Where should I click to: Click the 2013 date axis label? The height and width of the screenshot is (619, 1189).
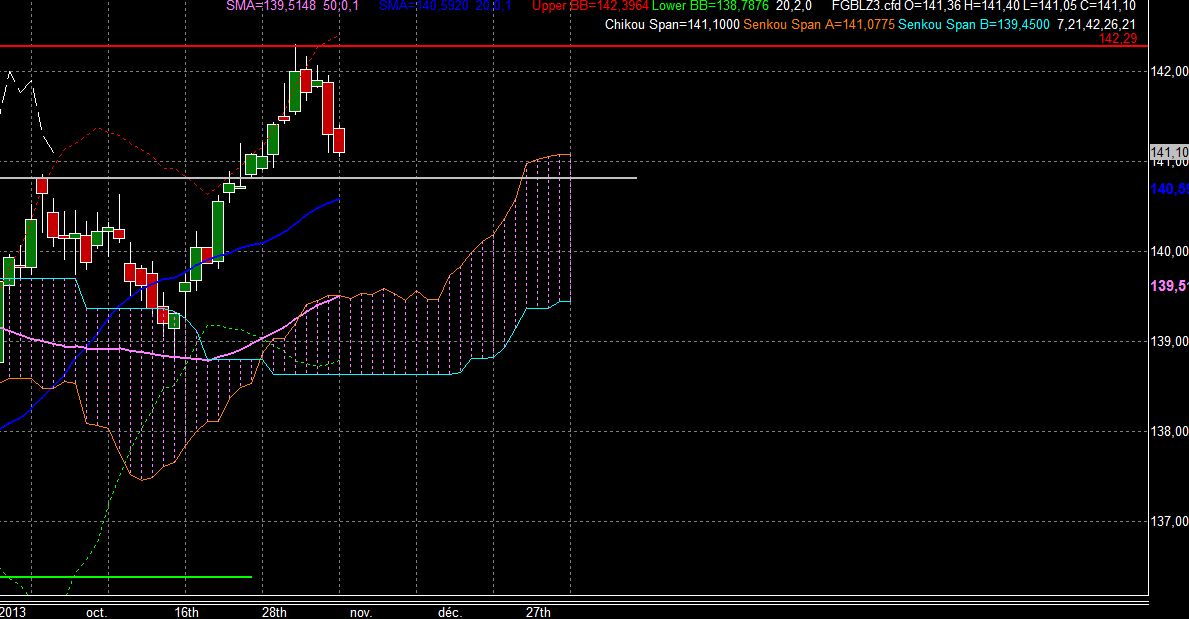point(13,612)
